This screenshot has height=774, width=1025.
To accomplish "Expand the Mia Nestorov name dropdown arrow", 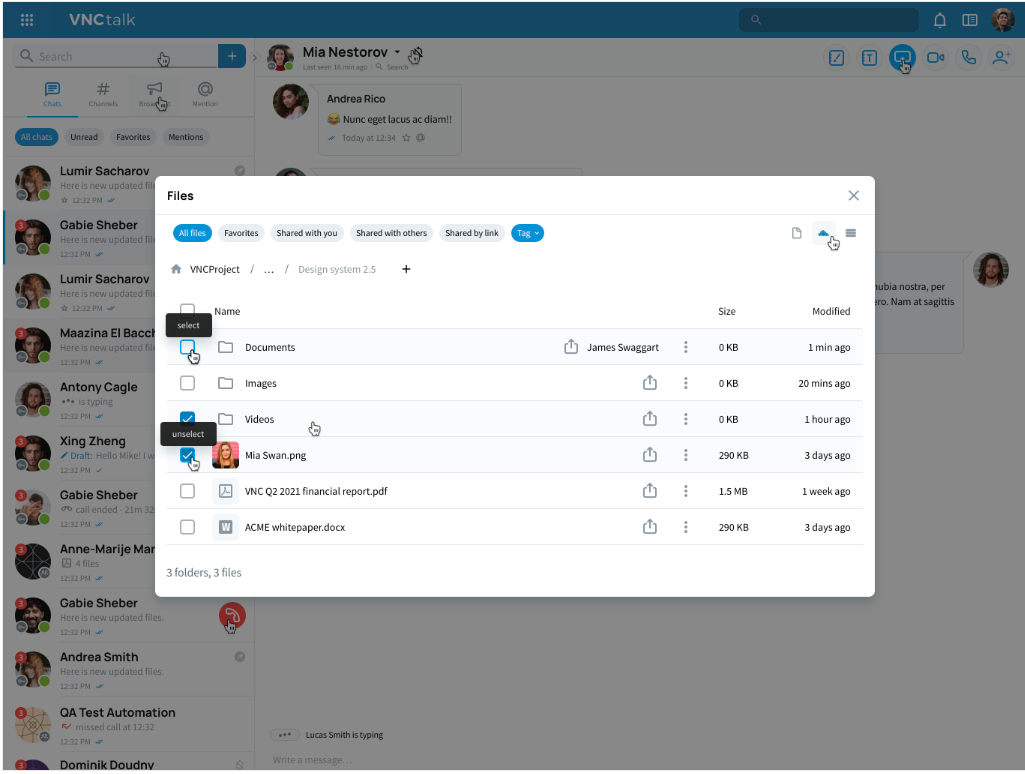I will 397,51.
